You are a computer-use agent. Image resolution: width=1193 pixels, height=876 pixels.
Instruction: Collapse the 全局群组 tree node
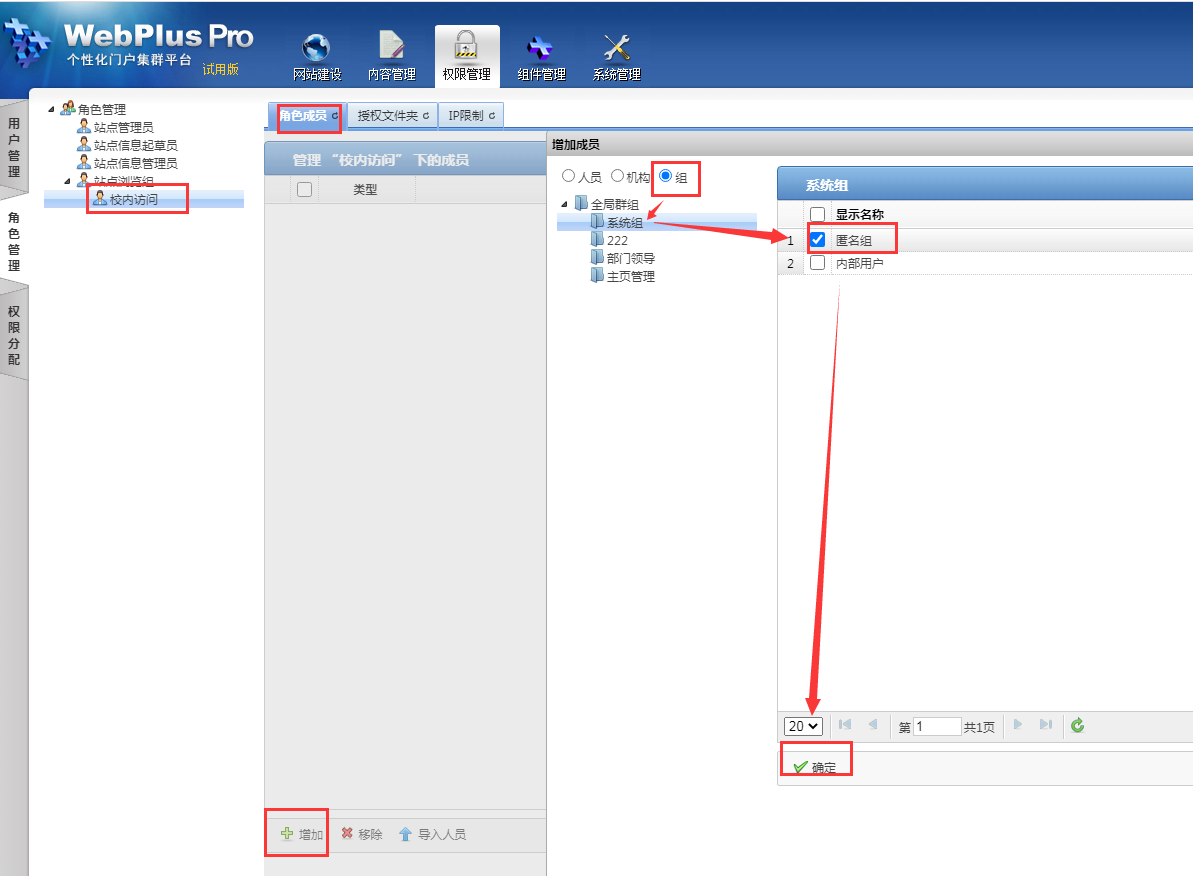point(564,205)
